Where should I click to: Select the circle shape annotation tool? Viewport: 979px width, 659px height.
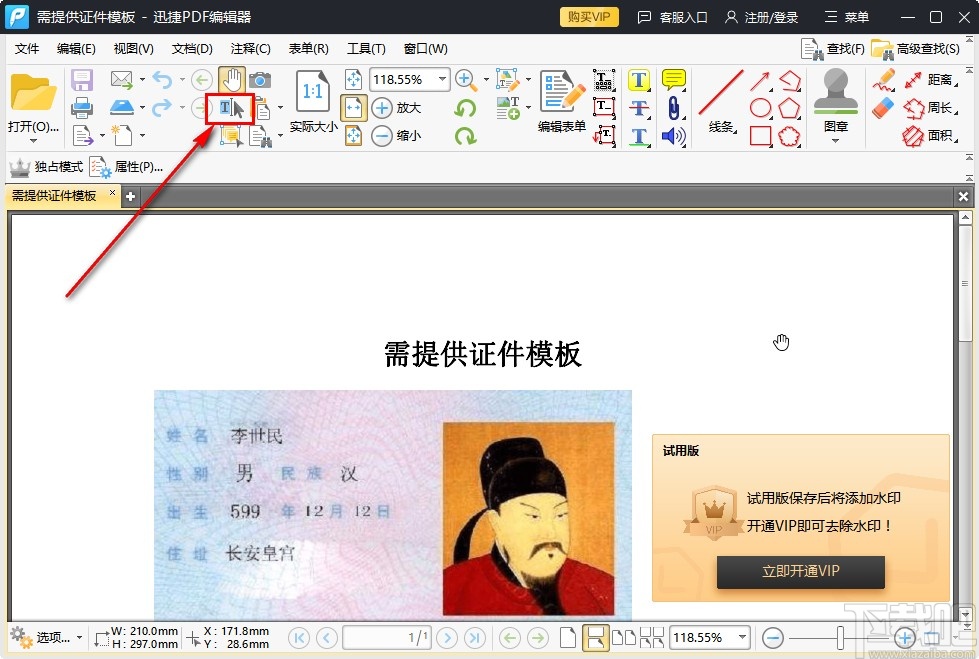pyautogui.click(x=761, y=107)
